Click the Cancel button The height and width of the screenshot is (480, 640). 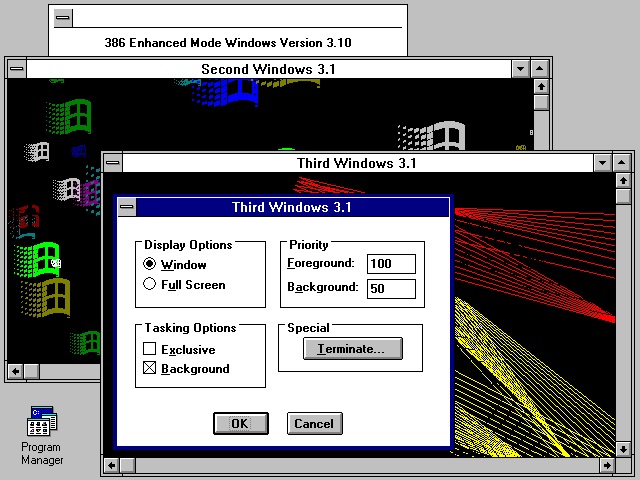[314, 423]
